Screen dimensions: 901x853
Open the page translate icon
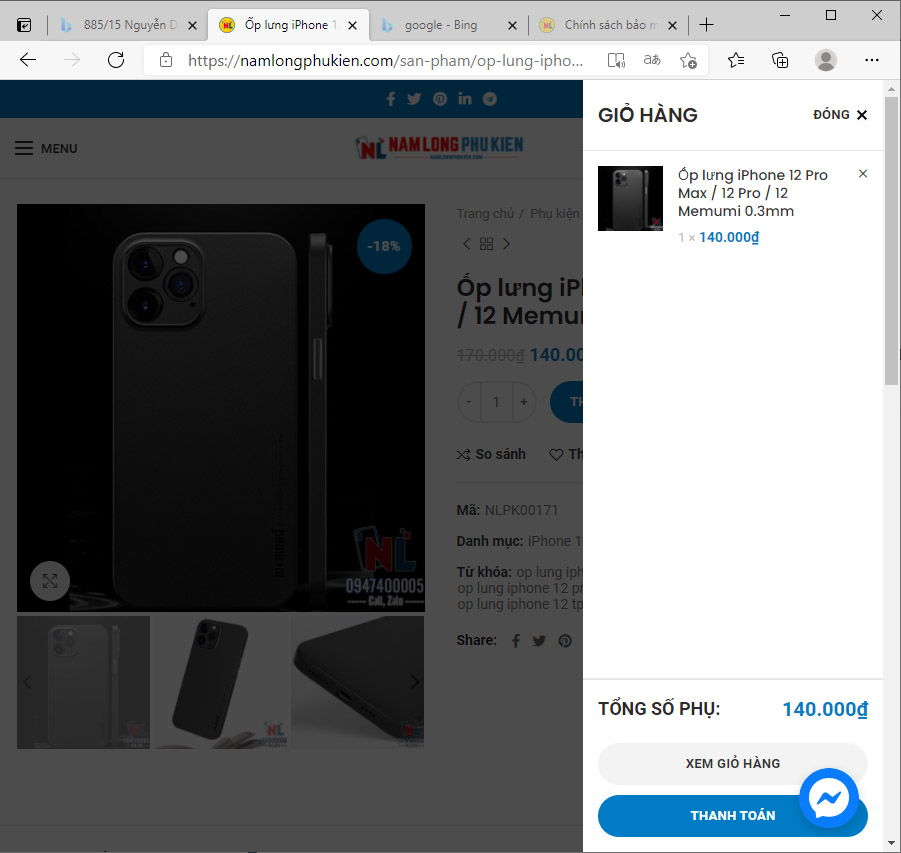pos(652,60)
